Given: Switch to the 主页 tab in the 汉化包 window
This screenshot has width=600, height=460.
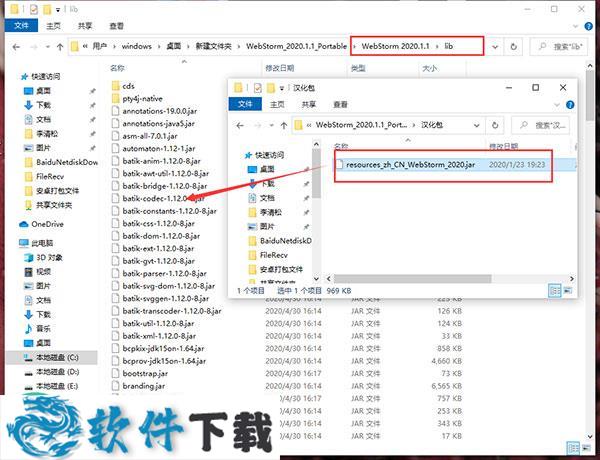Looking at the screenshot, I should click(x=277, y=104).
